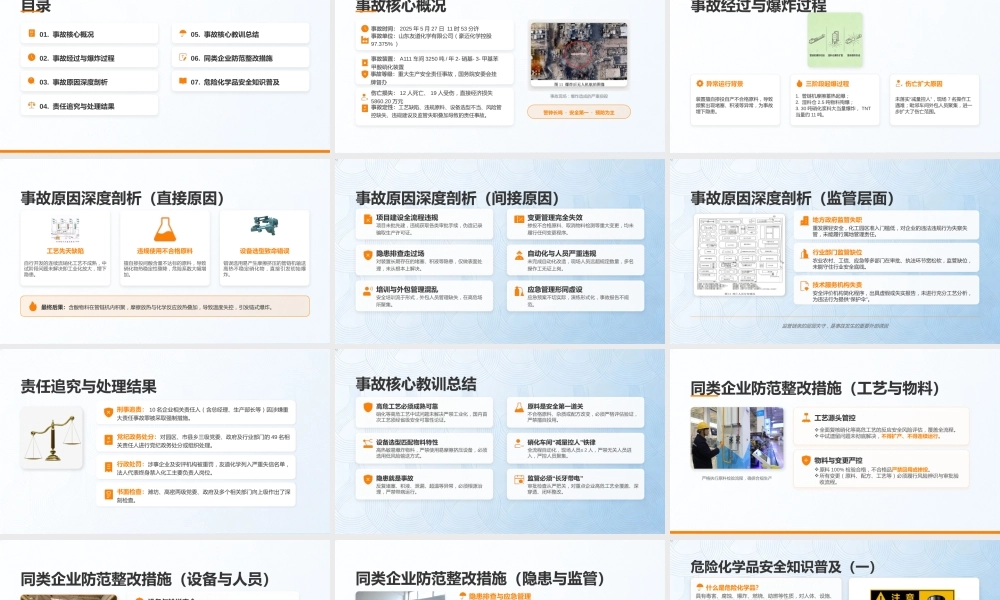Click the plant layout diagram on 监管层面 slide
Screen dimensions: 1000x600
pyautogui.click(x=739, y=255)
